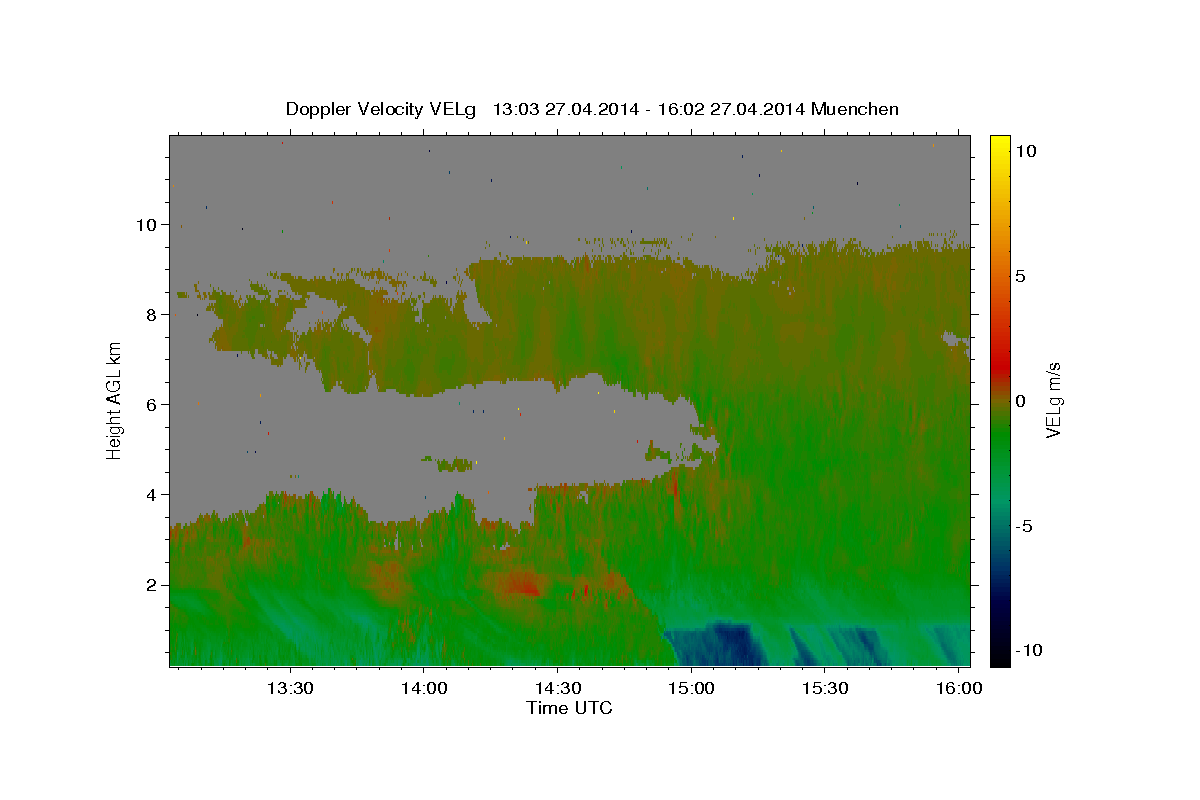Click the 16:00 time tick label
Image resolution: width=1200 pixels, height=800 pixels.
tap(959, 689)
